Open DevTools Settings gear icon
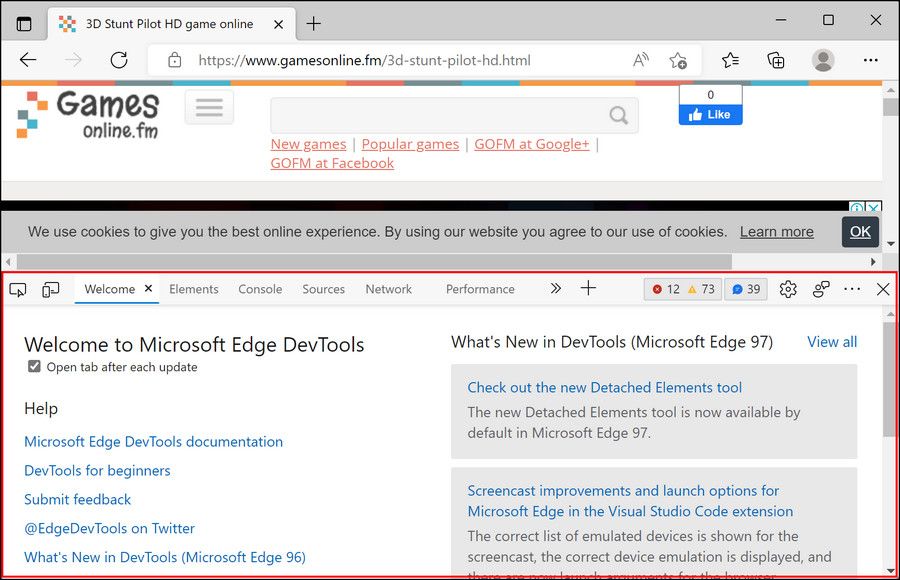This screenshot has height=580, width=900. click(x=788, y=289)
